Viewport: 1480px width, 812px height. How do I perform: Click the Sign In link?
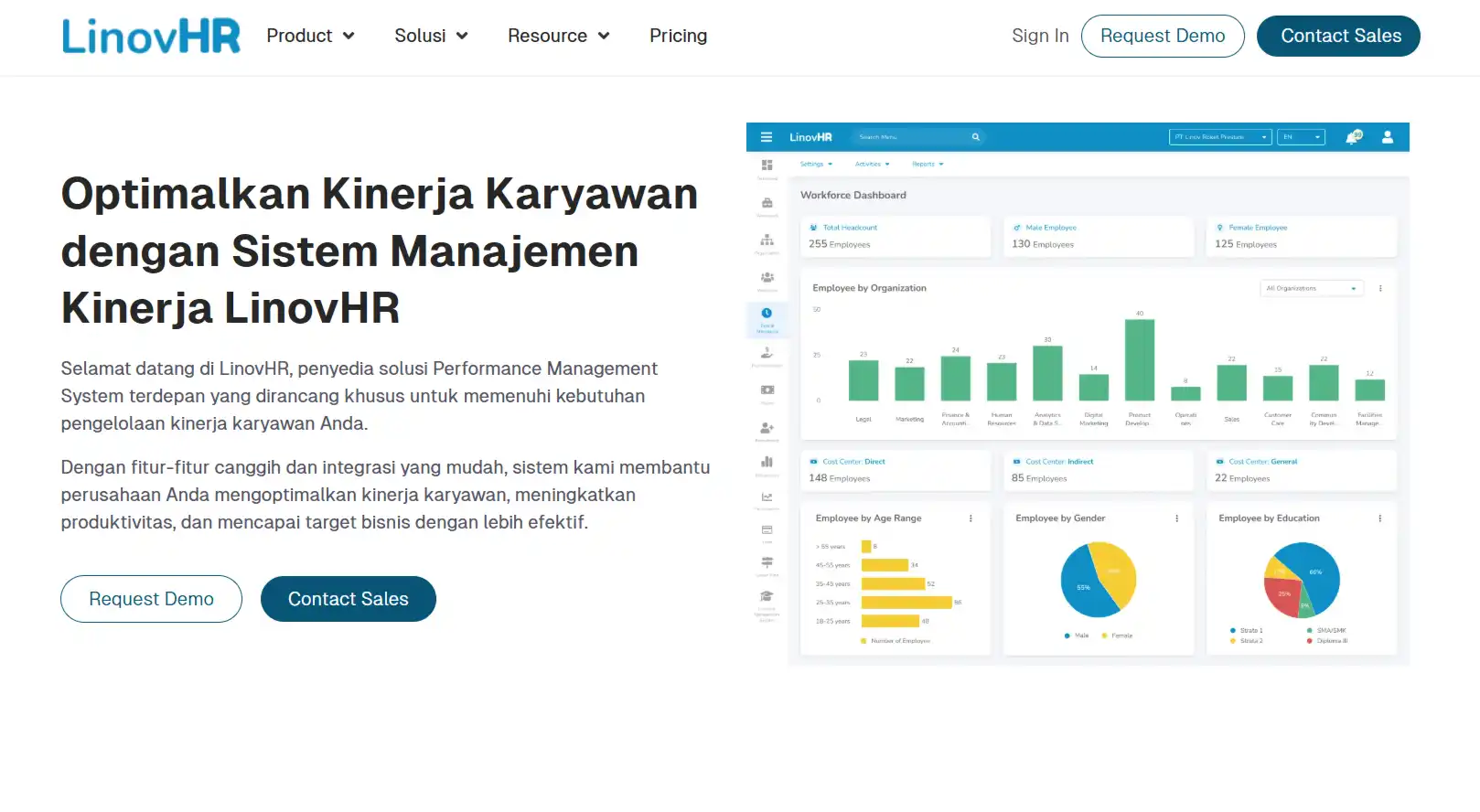point(1040,36)
